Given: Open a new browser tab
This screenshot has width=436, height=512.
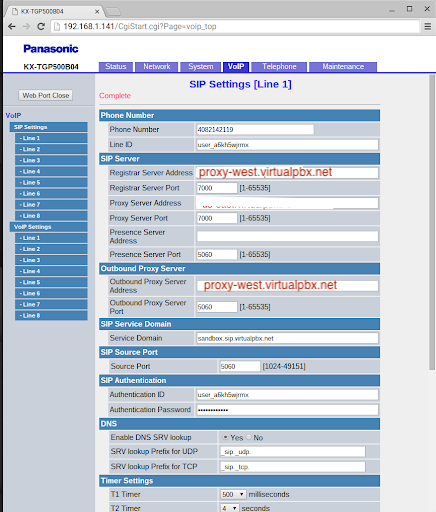Looking at the screenshot, I should [x=113, y=12].
